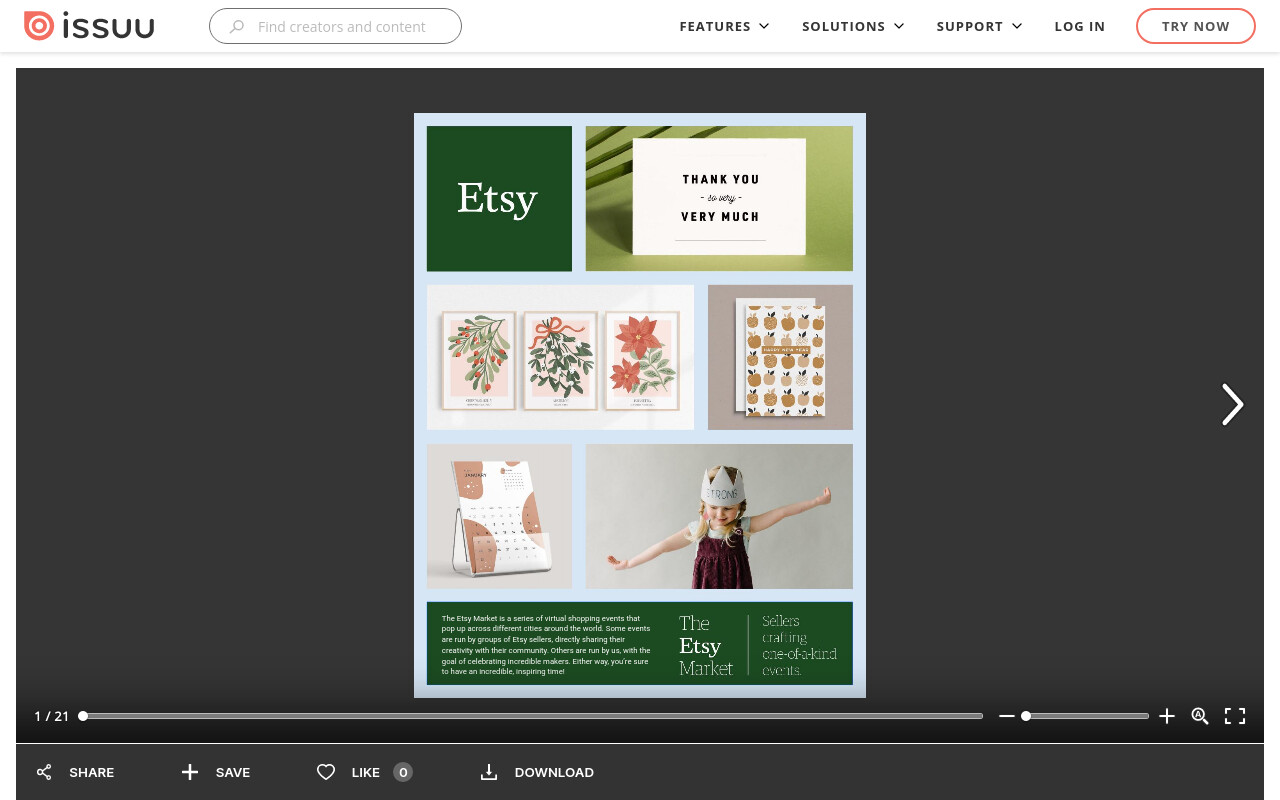Viewport: 1280px width, 800px height.
Task: Click the Support dropdown chevron
Action: [1017, 26]
